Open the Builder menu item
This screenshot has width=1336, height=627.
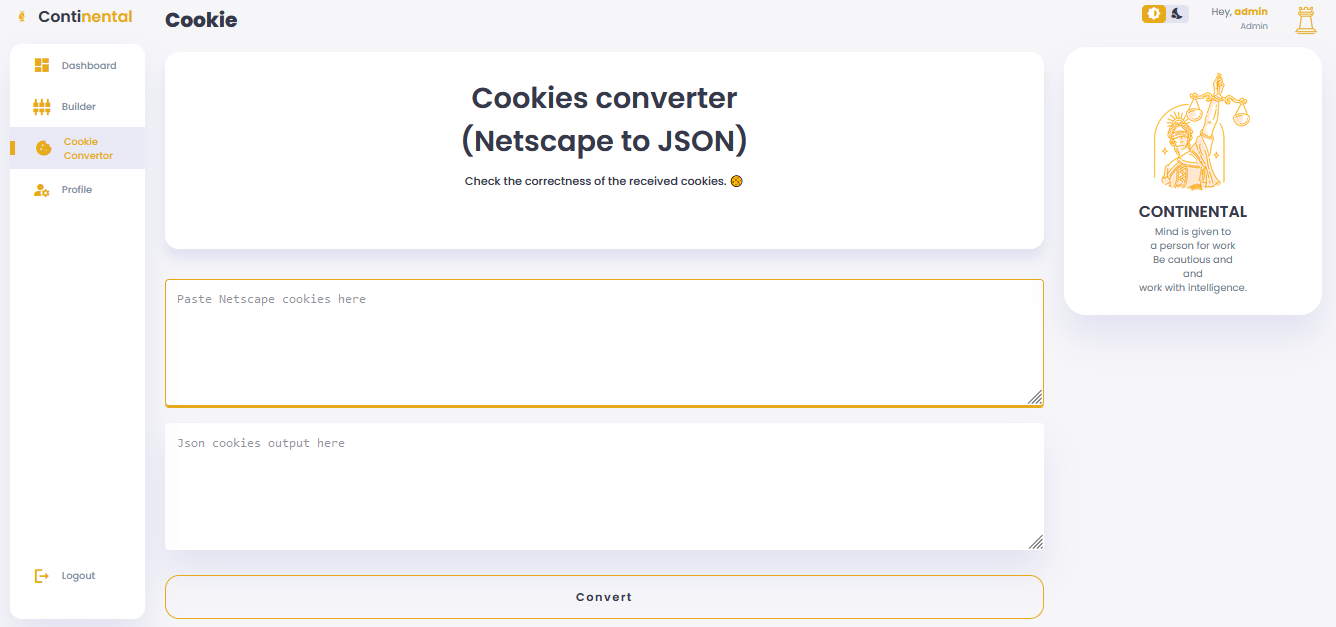(79, 107)
